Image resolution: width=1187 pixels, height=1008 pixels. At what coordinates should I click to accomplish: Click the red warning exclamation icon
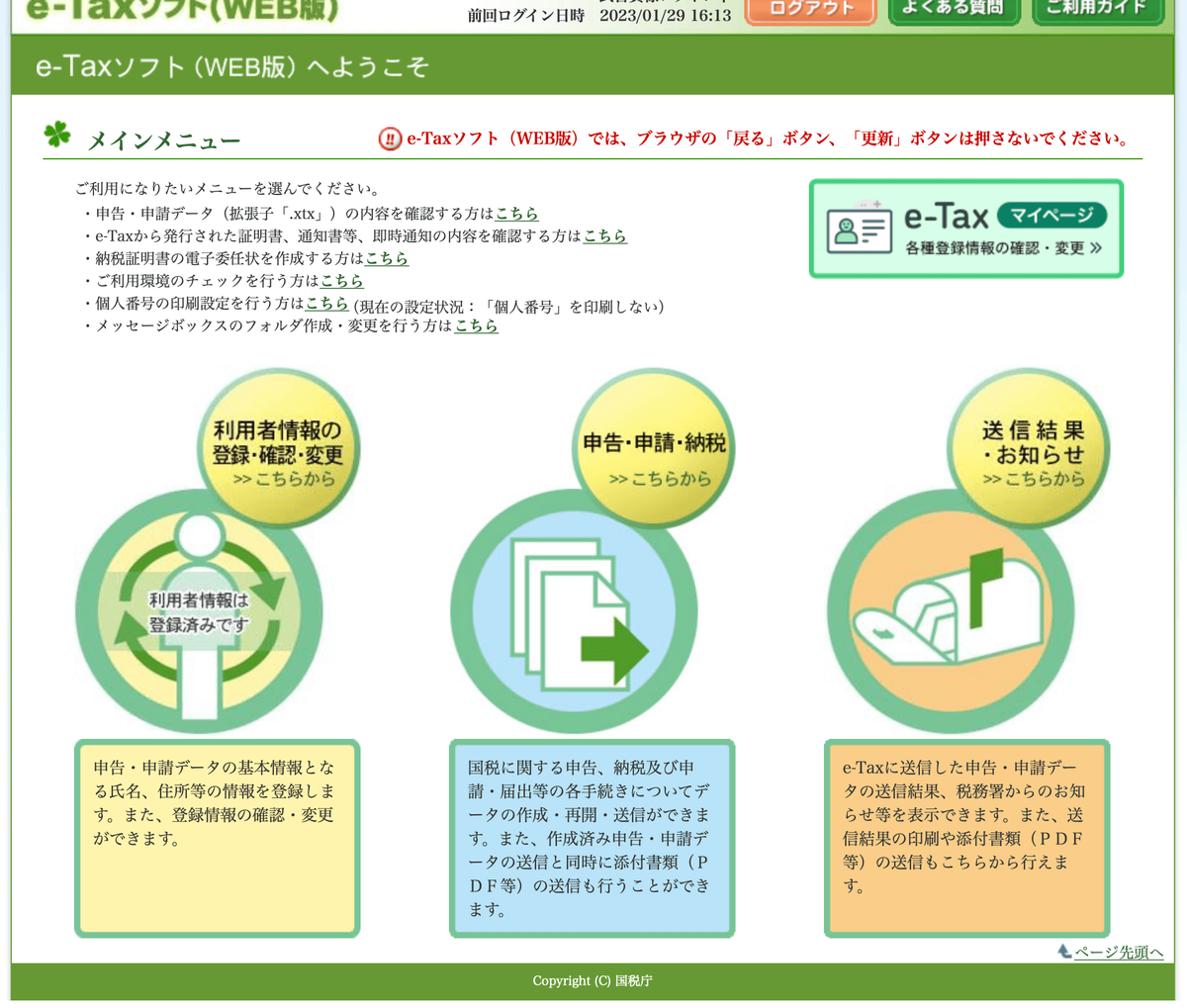[x=390, y=138]
